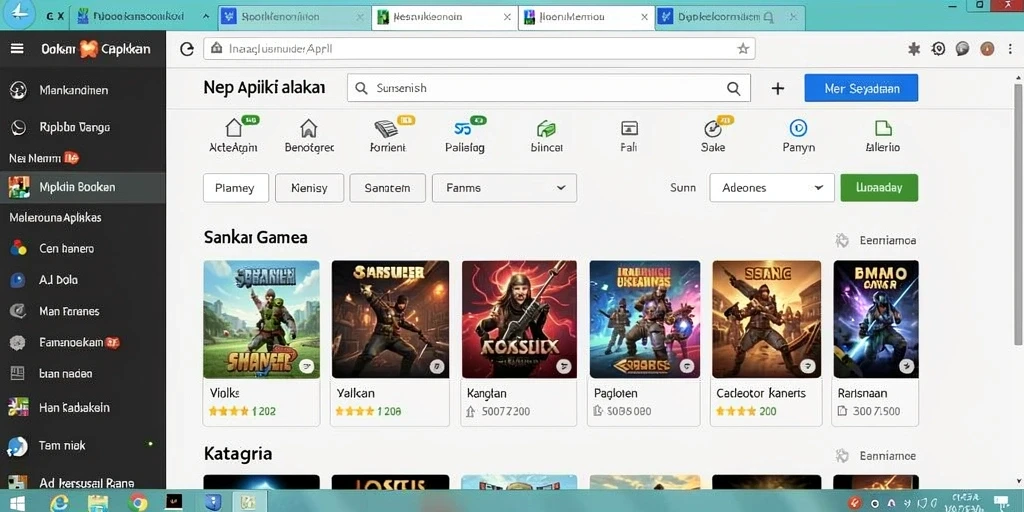Click Eanniamoe link next to Katagria
Viewport: 1024px width, 512px height.
coord(887,456)
